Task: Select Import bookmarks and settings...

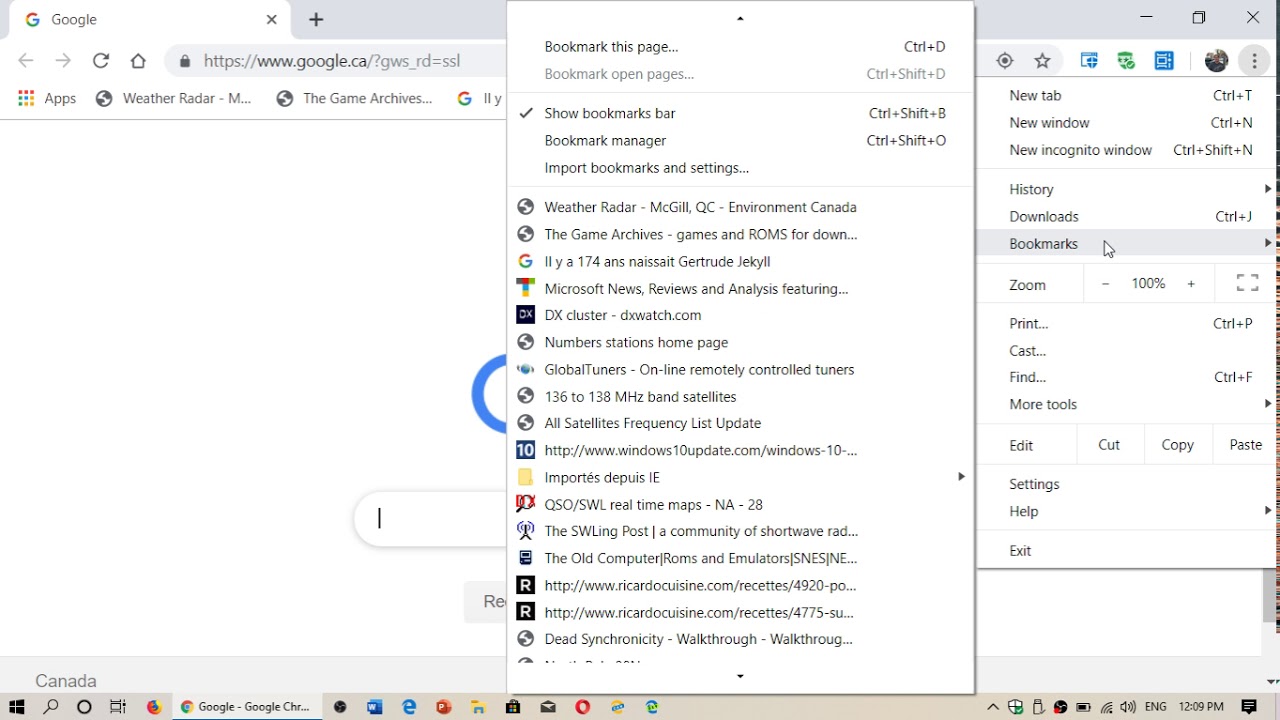Action: point(740,168)
